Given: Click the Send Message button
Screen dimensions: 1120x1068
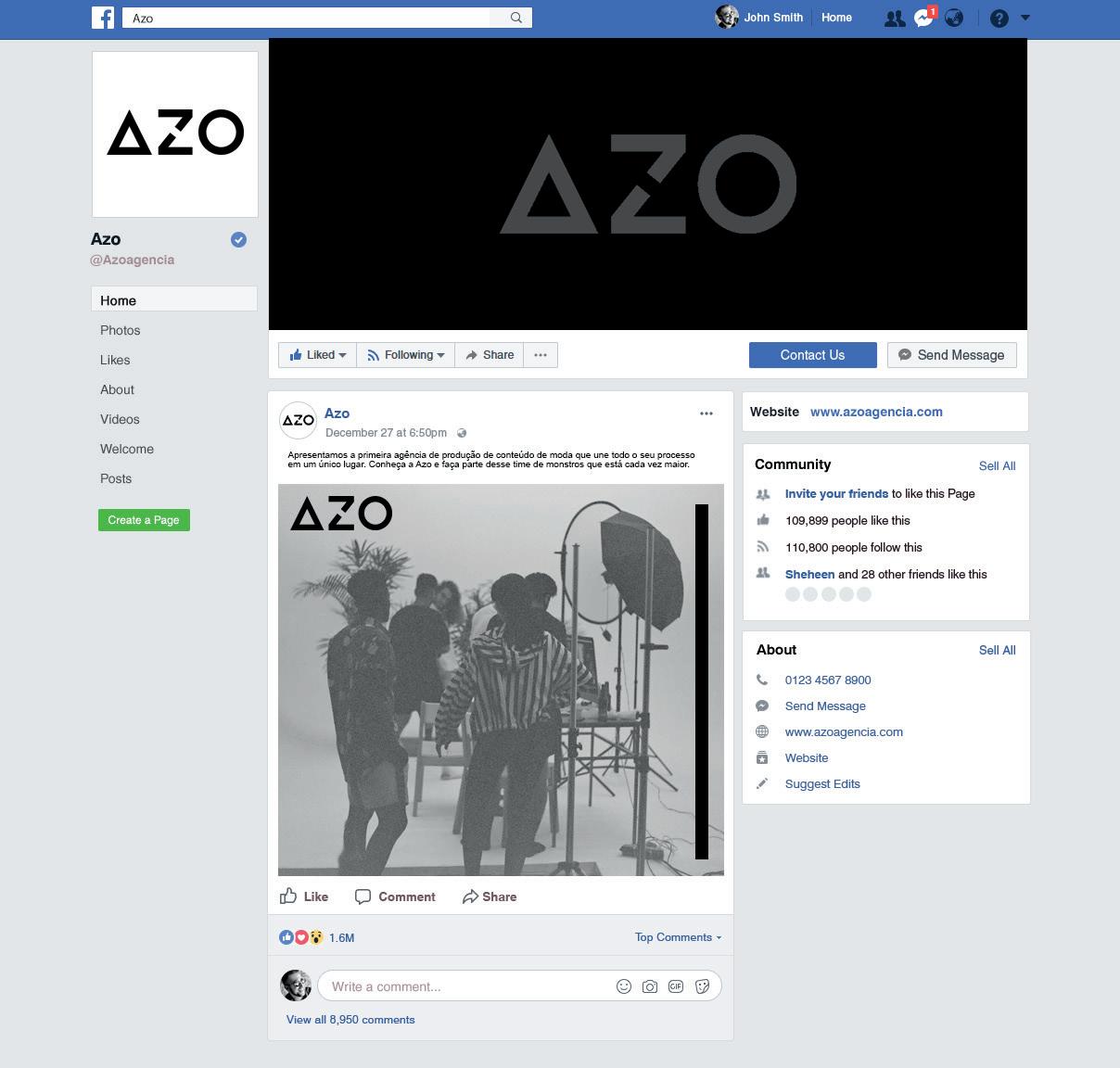Looking at the screenshot, I should 951,355.
